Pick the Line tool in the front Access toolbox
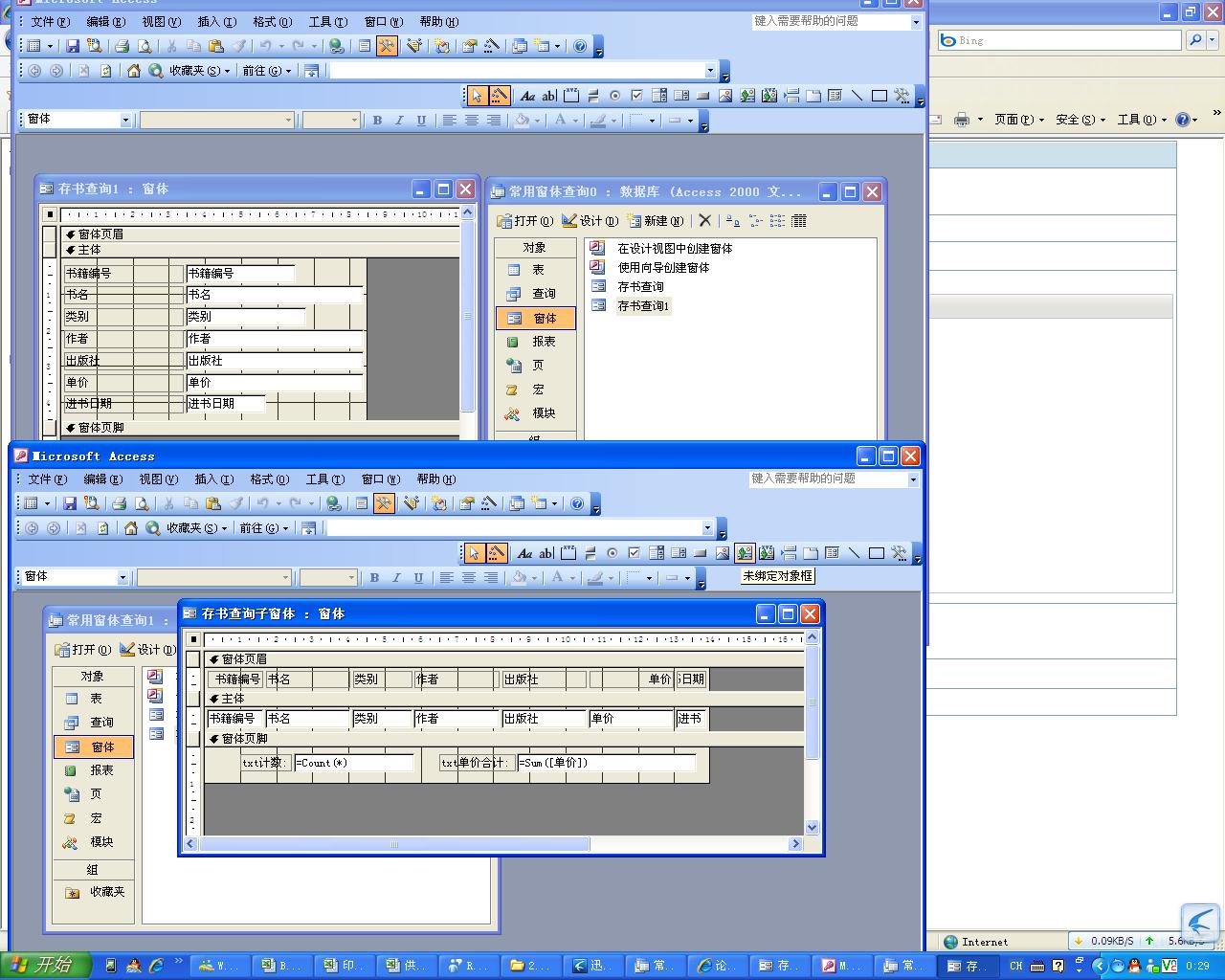Viewport: 1225px width, 980px height. [855, 553]
